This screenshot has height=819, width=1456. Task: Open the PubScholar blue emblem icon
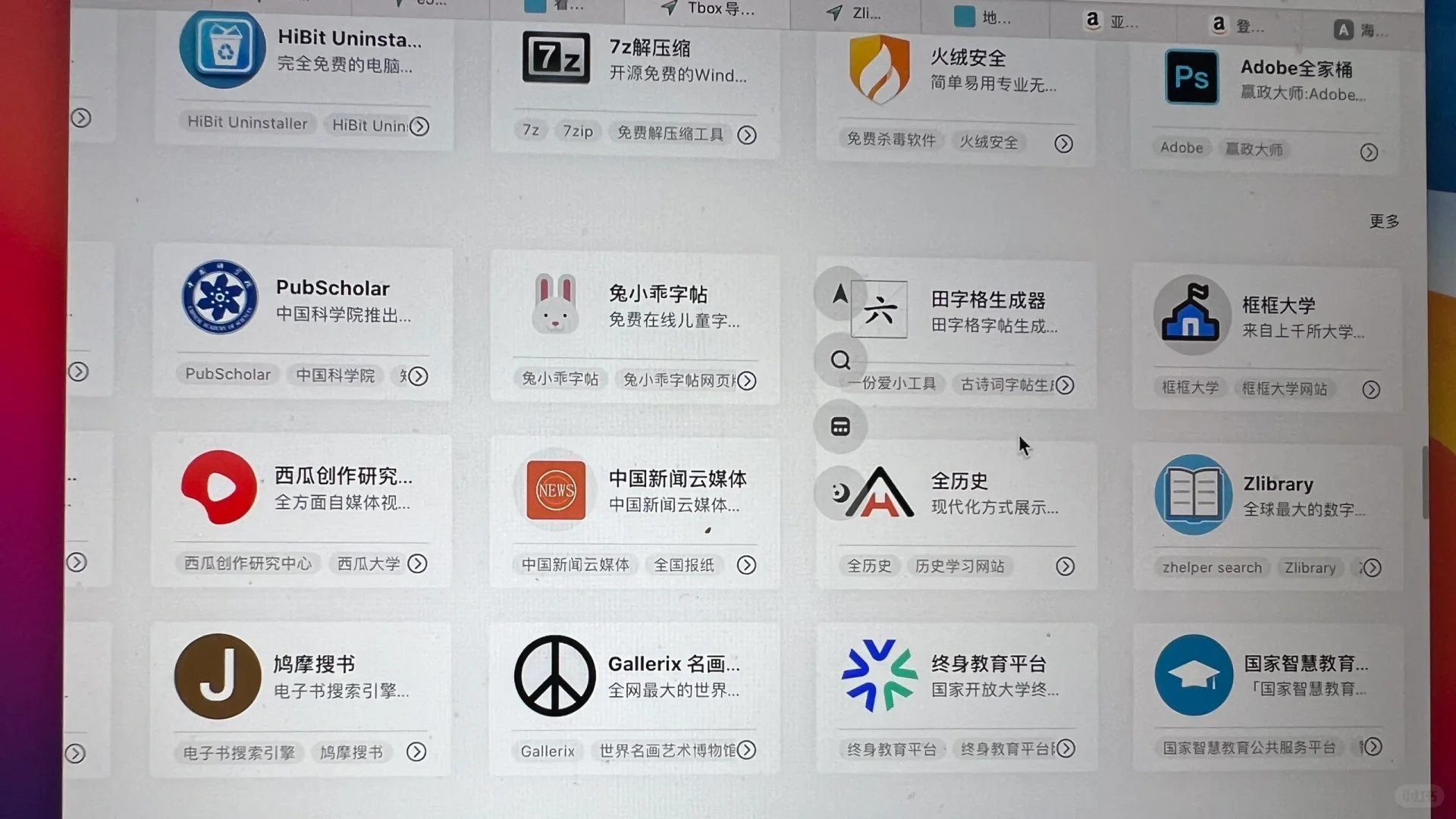220,297
